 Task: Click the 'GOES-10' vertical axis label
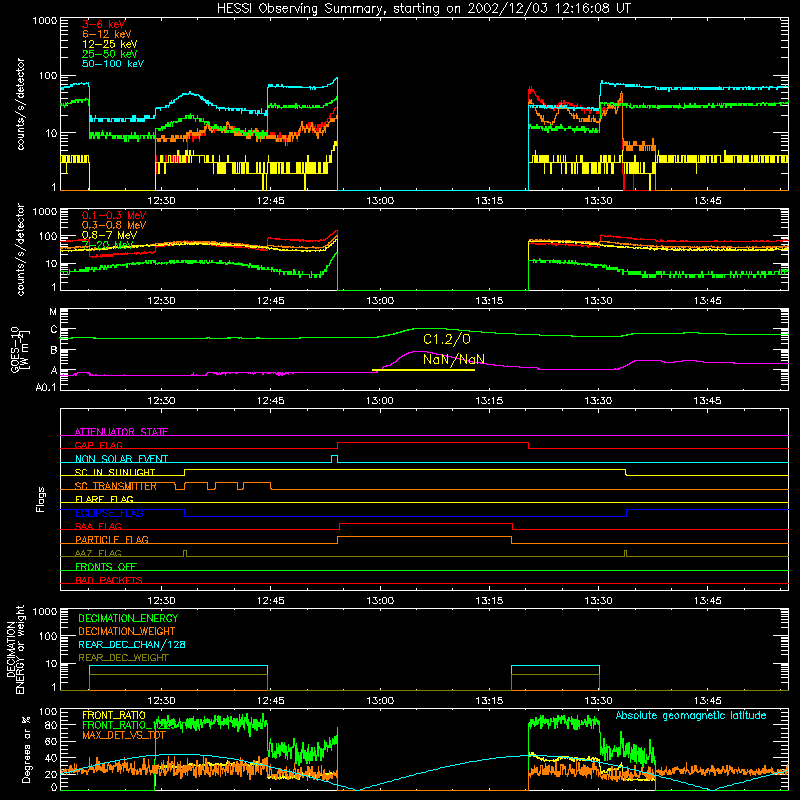tap(15, 350)
